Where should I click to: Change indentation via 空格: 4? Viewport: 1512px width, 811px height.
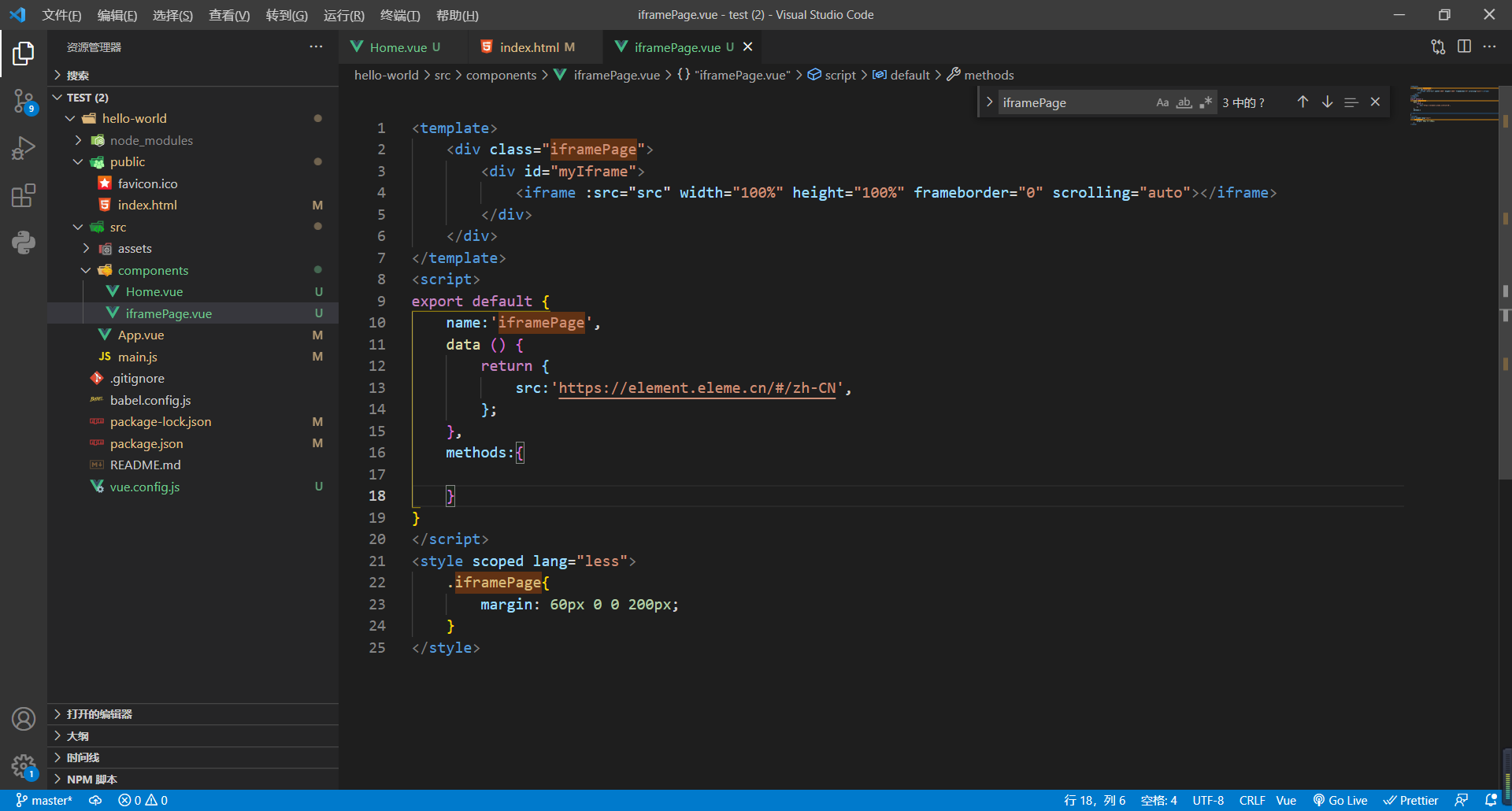tap(1158, 800)
